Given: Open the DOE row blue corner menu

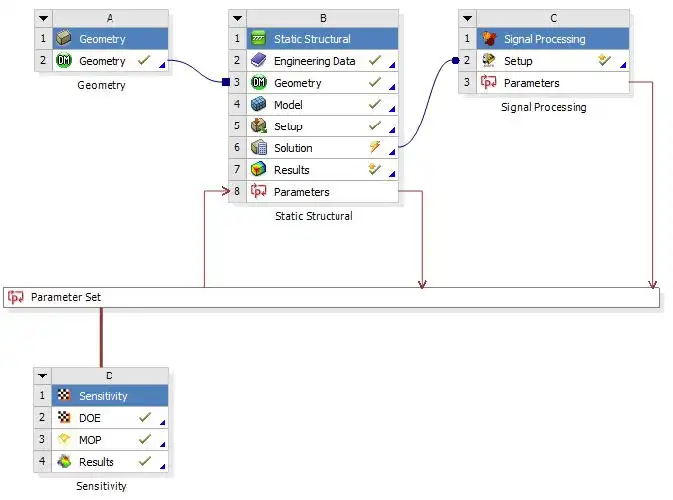Looking at the screenshot, I should tap(162, 422).
